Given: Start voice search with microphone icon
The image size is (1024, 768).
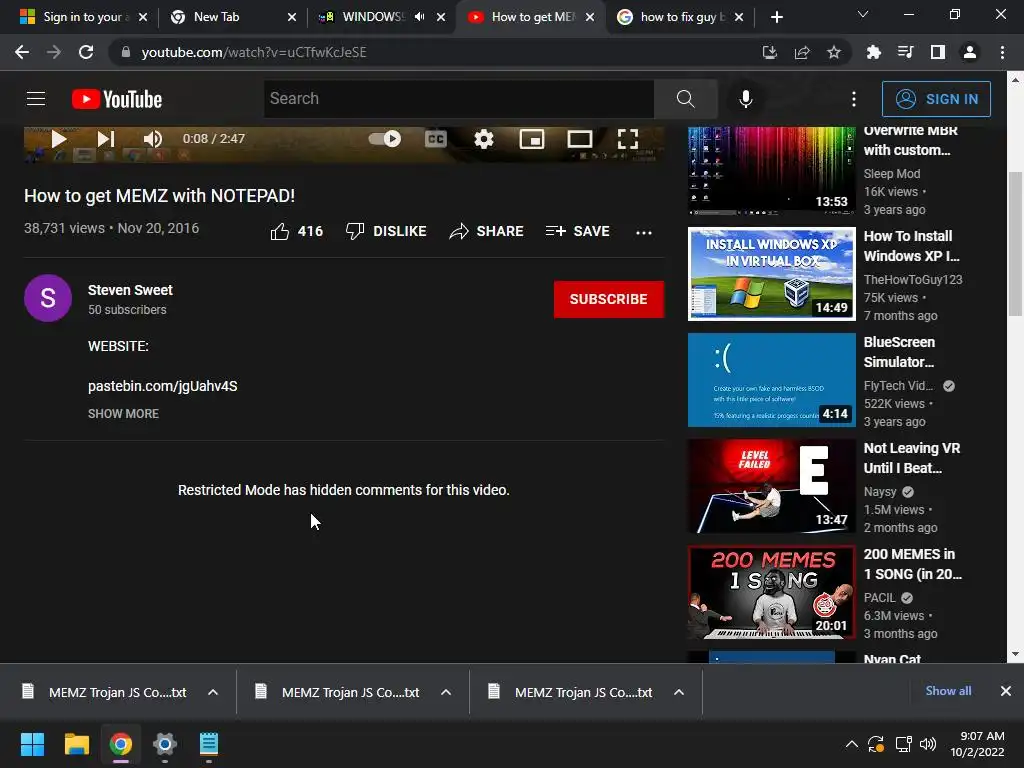Looking at the screenshot, I should (x=746, y=99).
